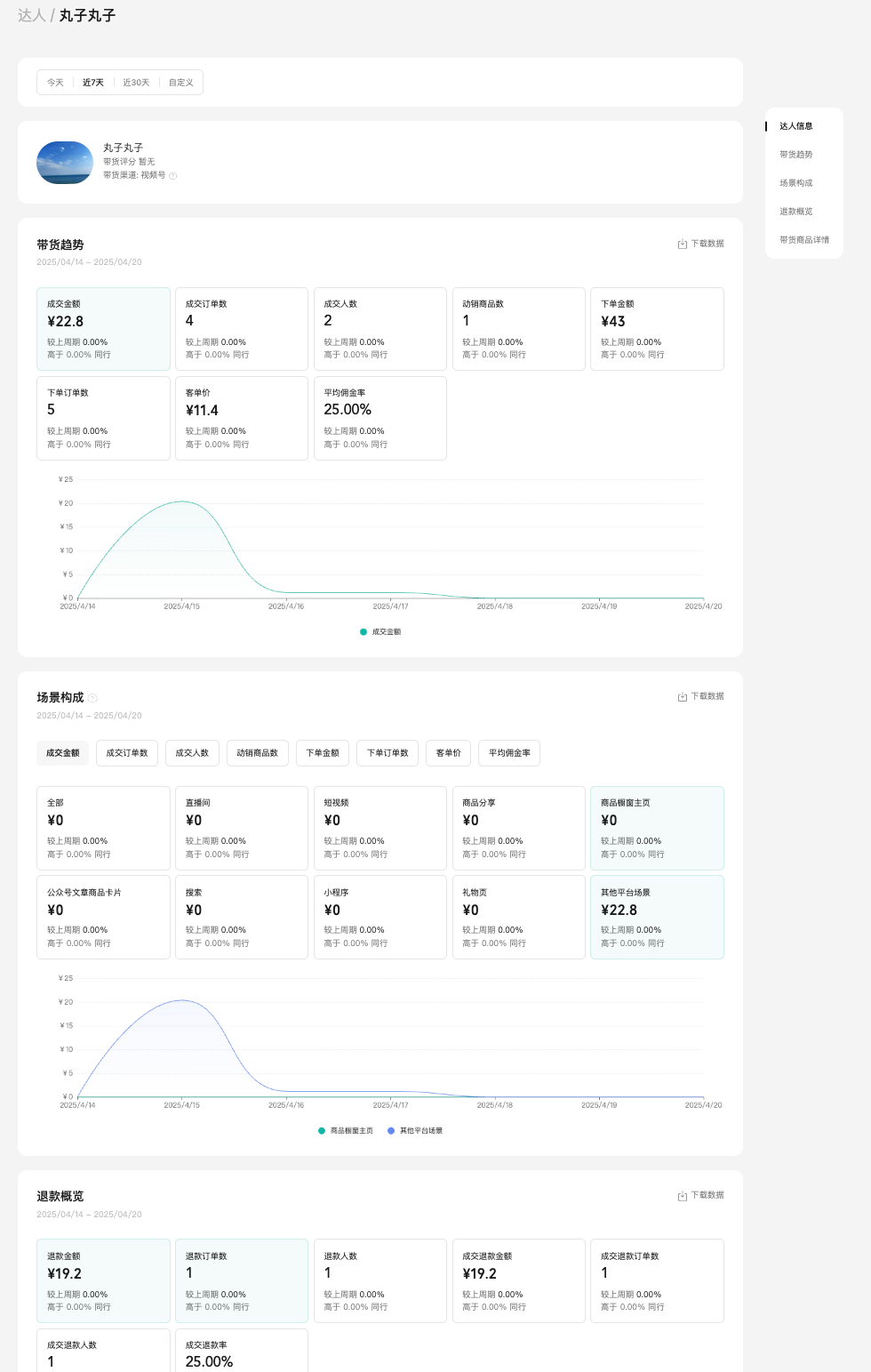This screenshot has height=1372, width=871.
Task: Toggle 成交金额 legend in trend chart
Action: [x=380, y=631]
